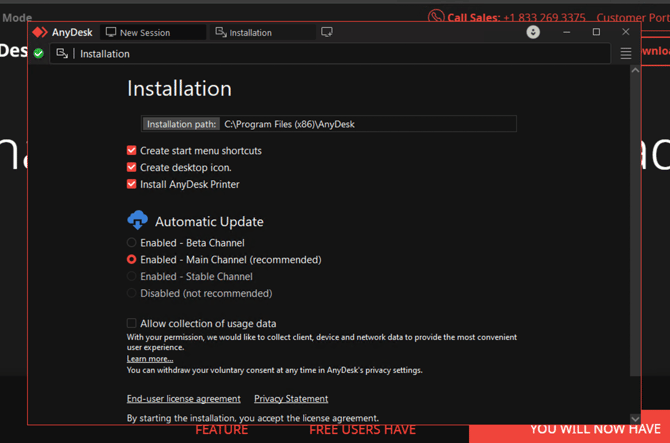This screenshot has width=670, height=443.
Task: Select Enabled - Stable Channel option
Action: click(132, 276)
